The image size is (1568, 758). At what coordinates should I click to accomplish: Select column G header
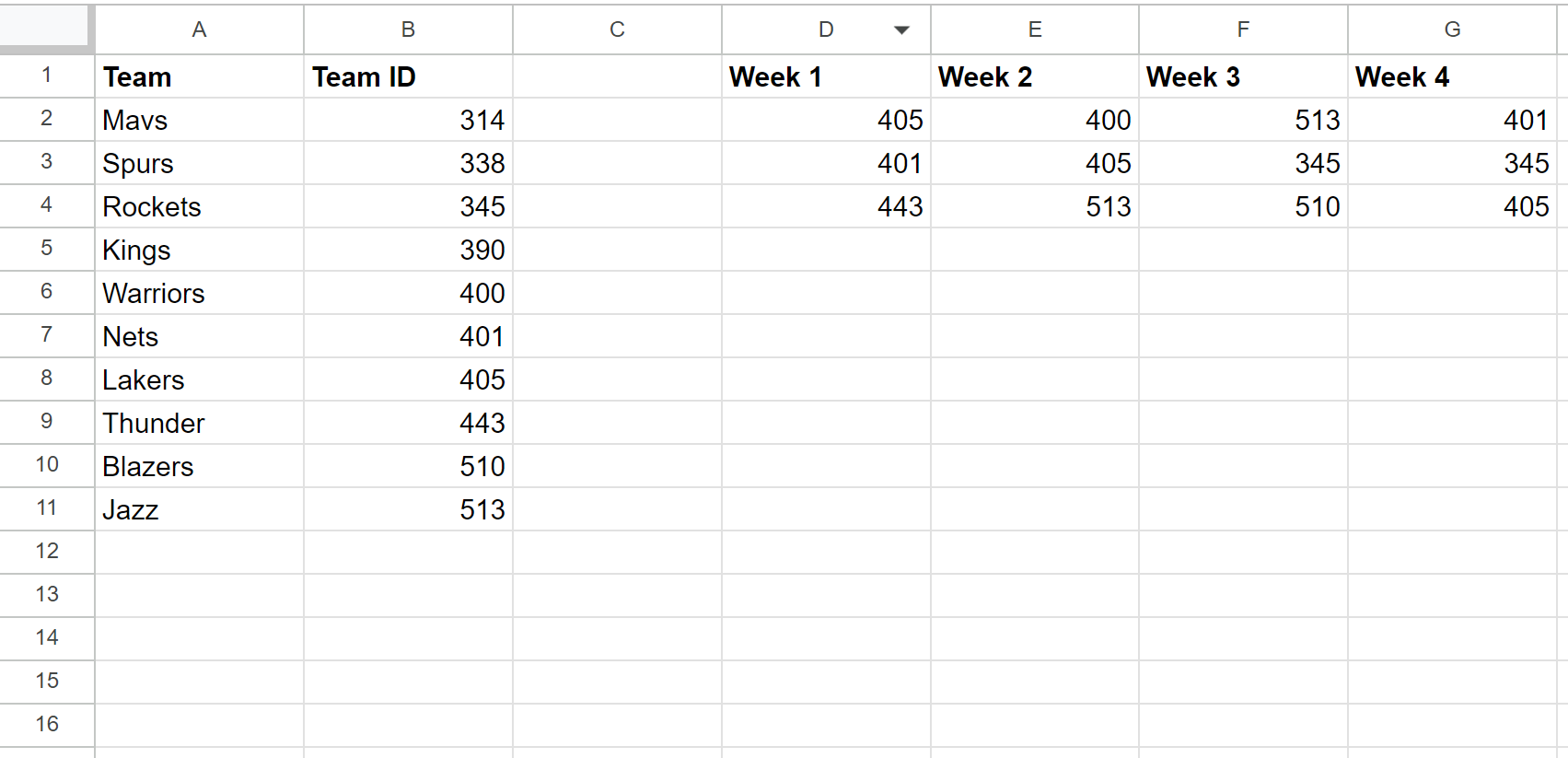coord(1452,29)
